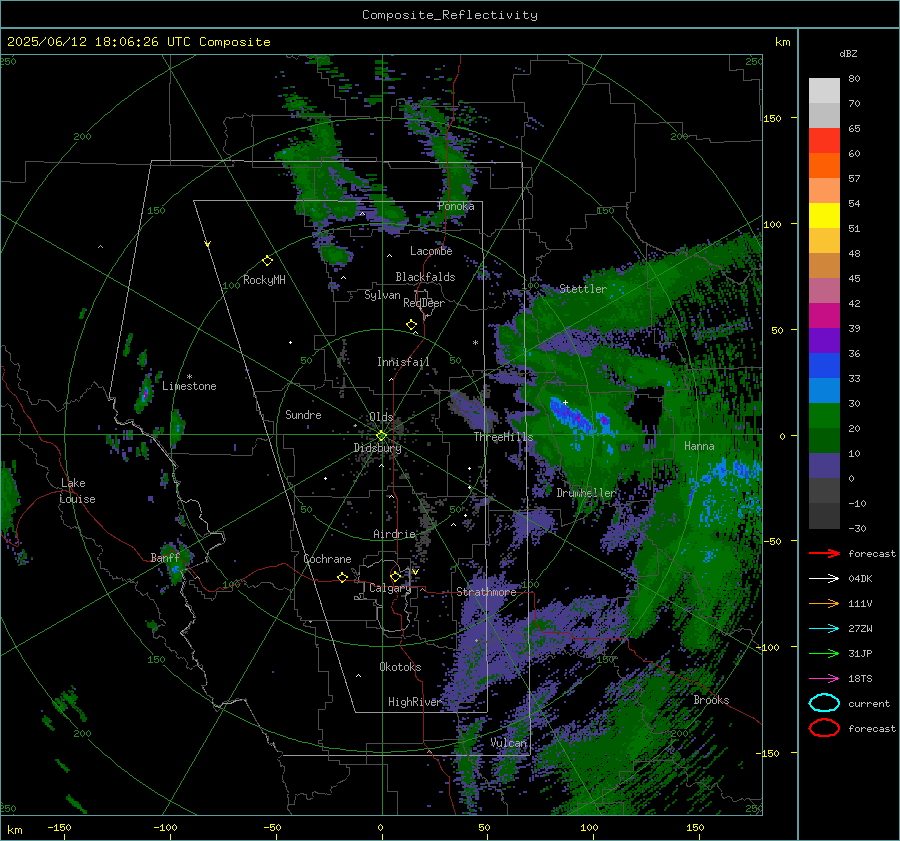Click the Limestone label

[189, 386]
